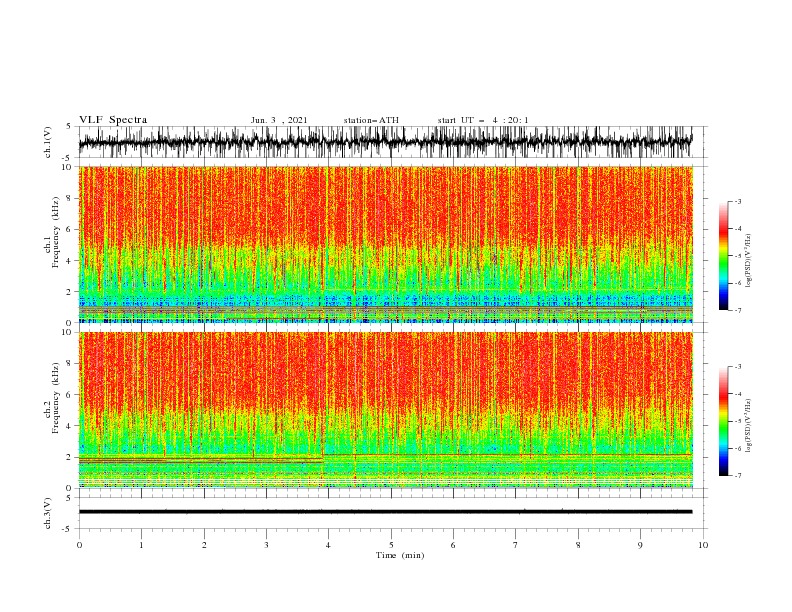This screenshot has width=792, height=612.
Task: Click the 'ch.1(V)' waveform axis label
Action: 48,142
